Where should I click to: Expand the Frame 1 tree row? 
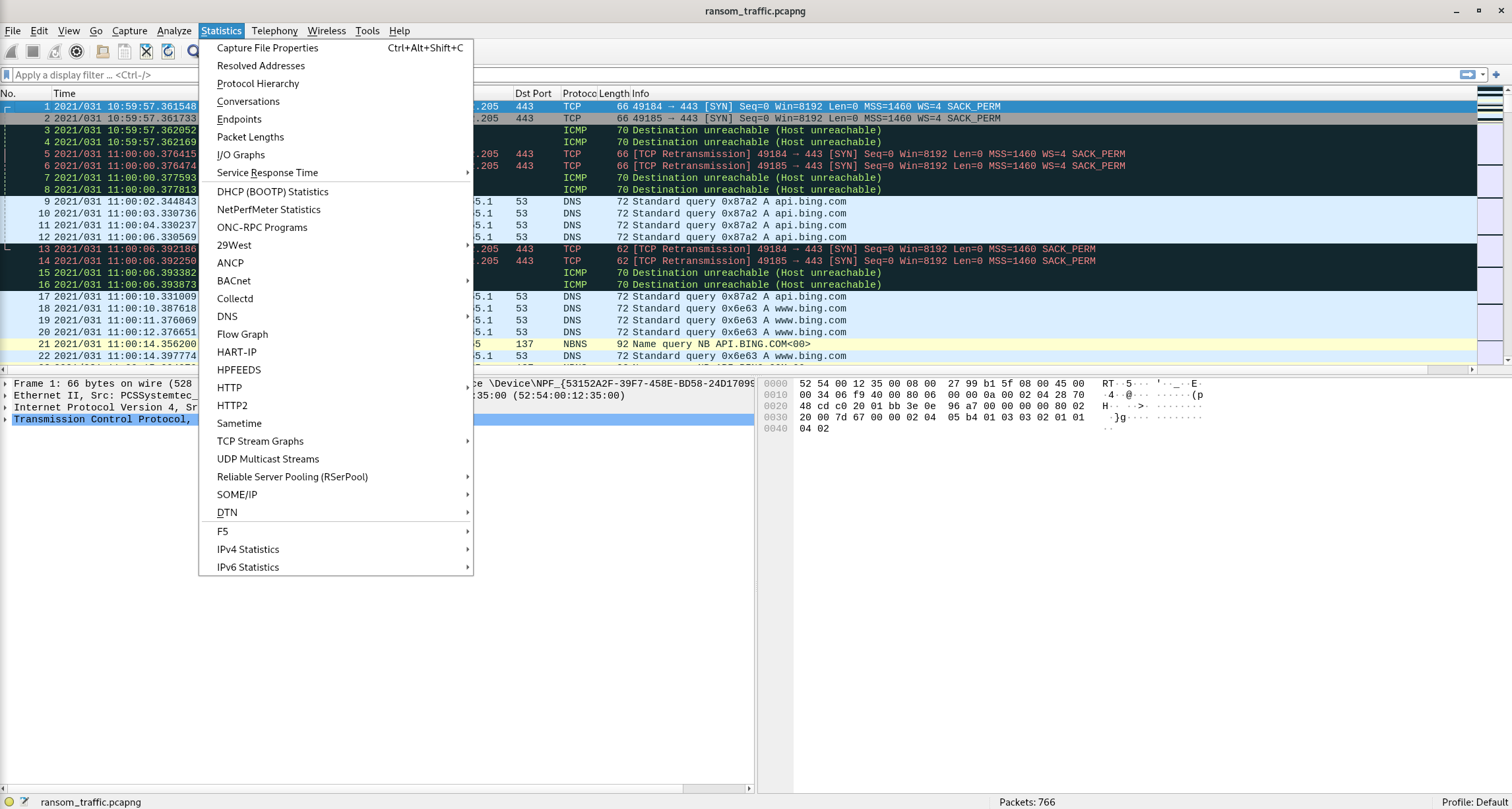pyautogui.click(x=5, y=383)
